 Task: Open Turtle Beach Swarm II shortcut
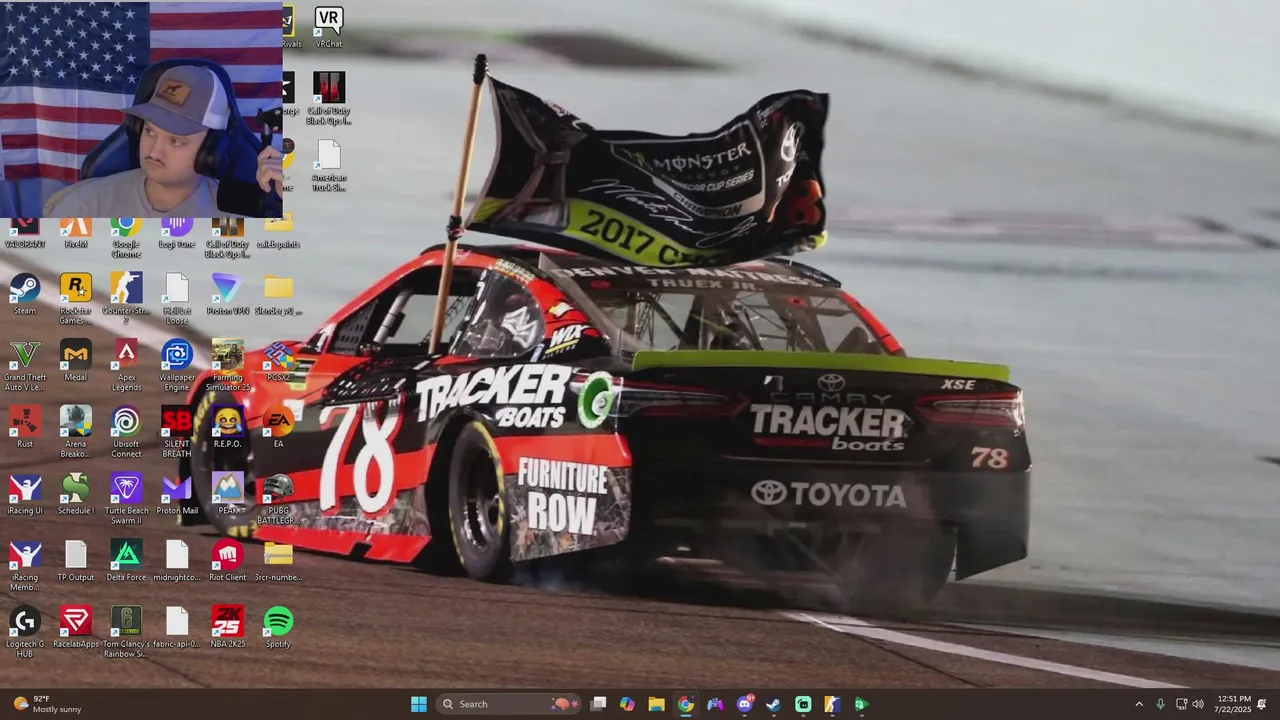[x=126, y=498]
